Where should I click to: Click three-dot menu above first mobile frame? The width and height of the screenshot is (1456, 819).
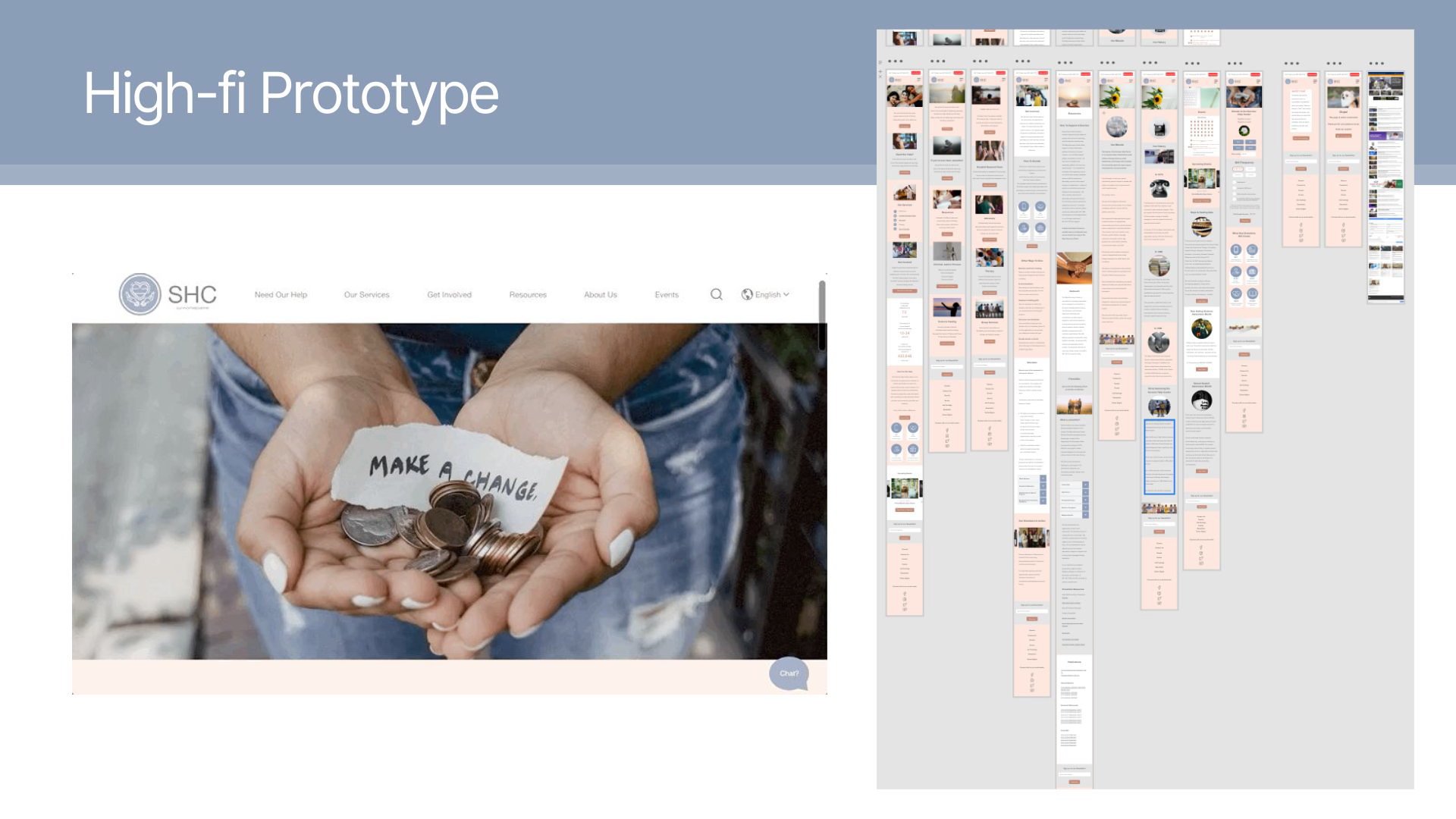click(x=895, y=61)
